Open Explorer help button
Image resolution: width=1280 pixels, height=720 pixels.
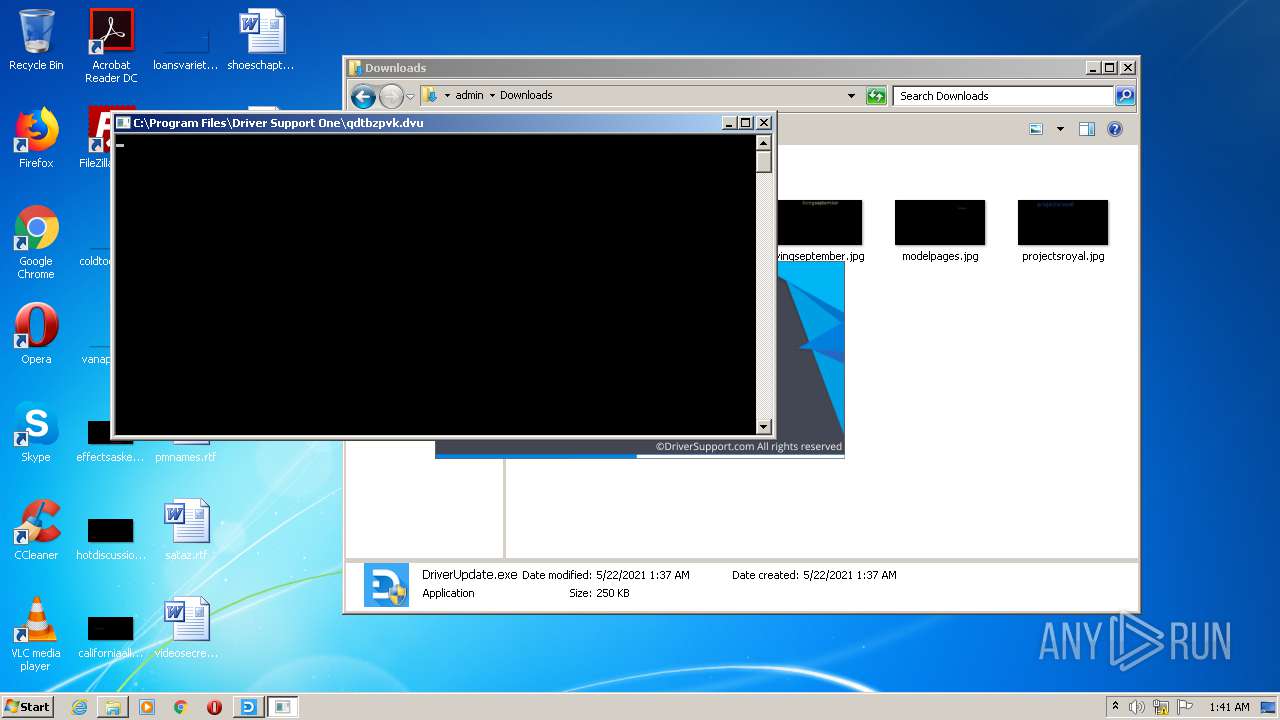pyautogui.click(x=1115, y=129)
